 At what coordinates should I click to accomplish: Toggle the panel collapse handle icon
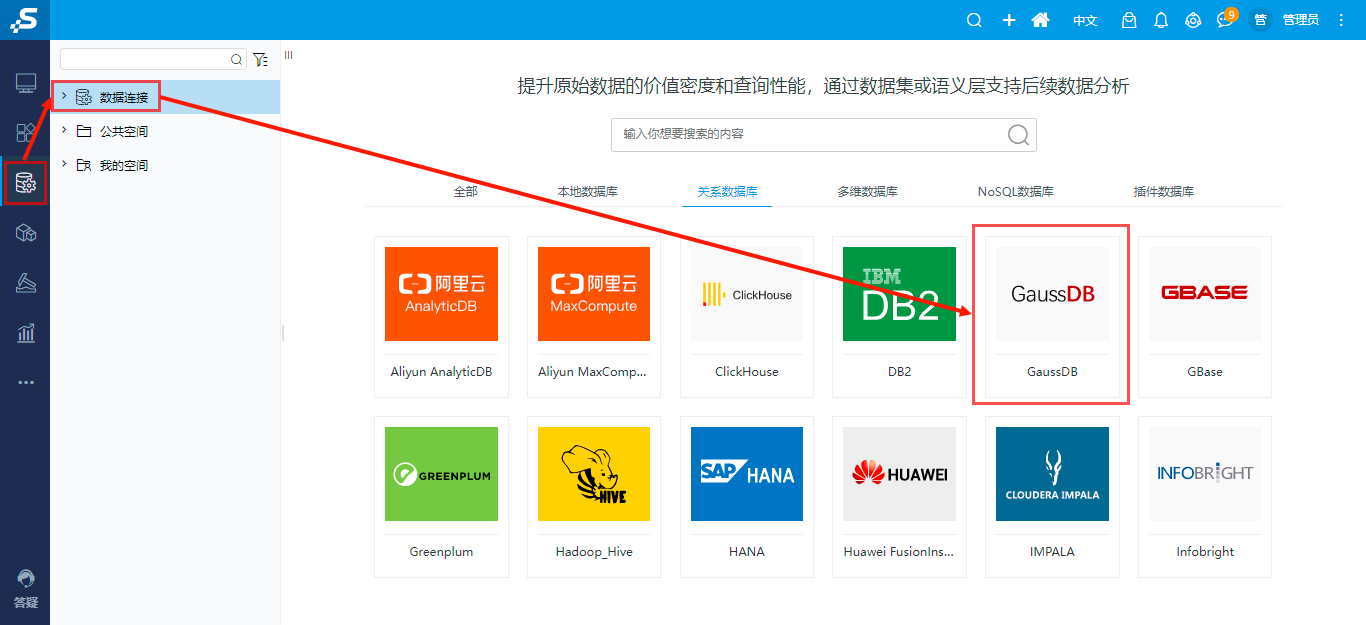(x=288, y=55)
